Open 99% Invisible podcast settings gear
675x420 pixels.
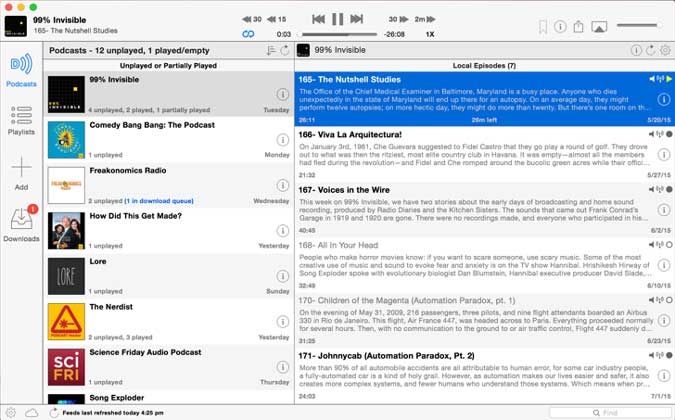tap(665, 50)
